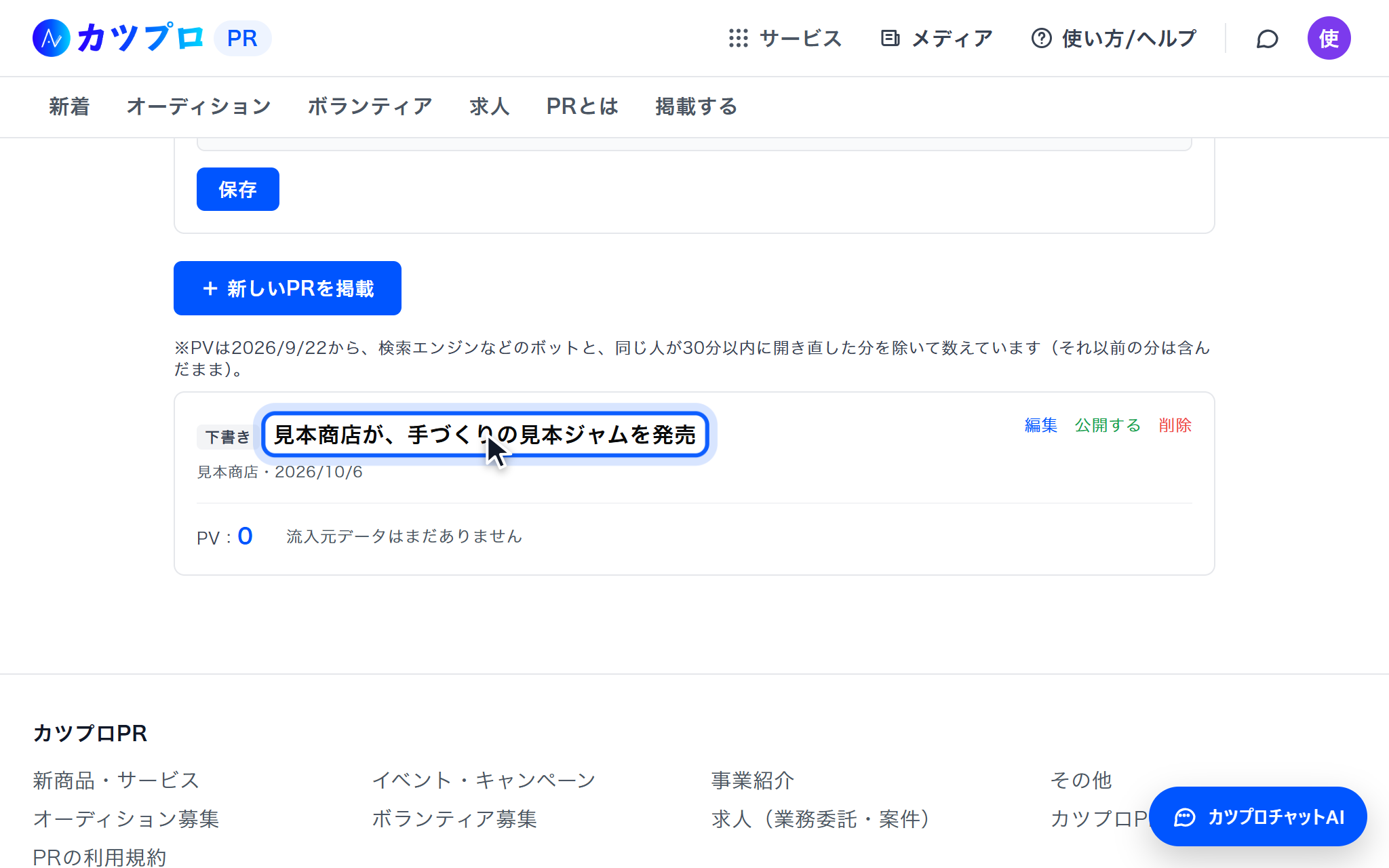Open footer link 新商品・サービス
This screenshot has height=868, width=1389.
tap(116, 780)
